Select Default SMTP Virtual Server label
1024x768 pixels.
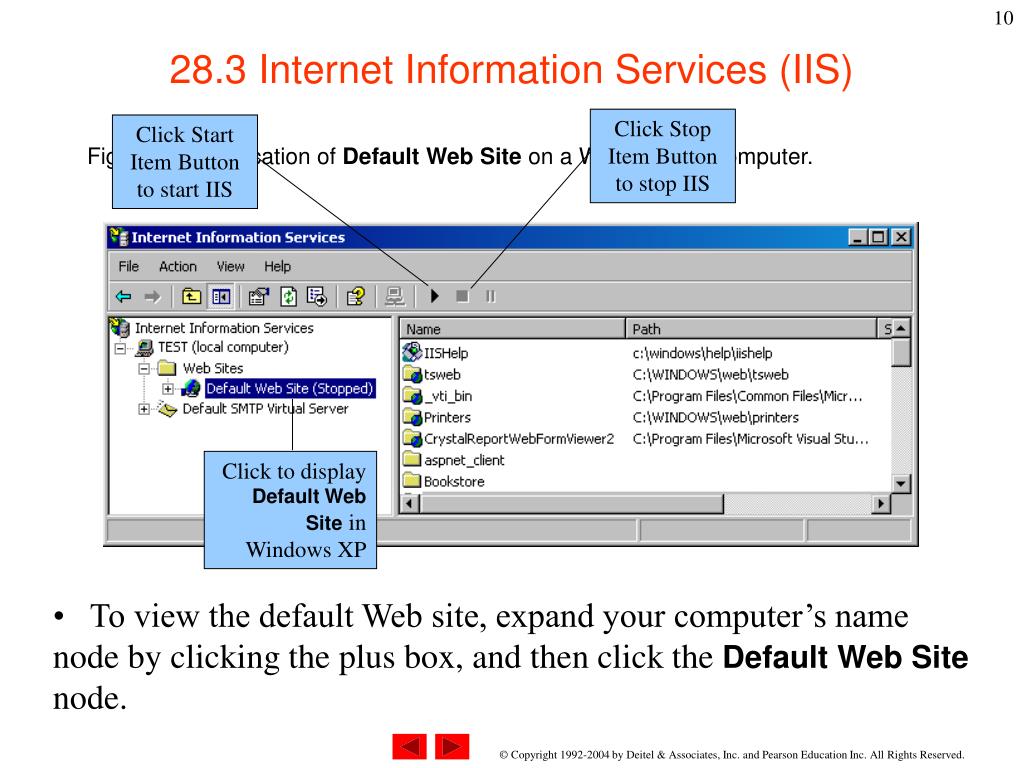265,409
